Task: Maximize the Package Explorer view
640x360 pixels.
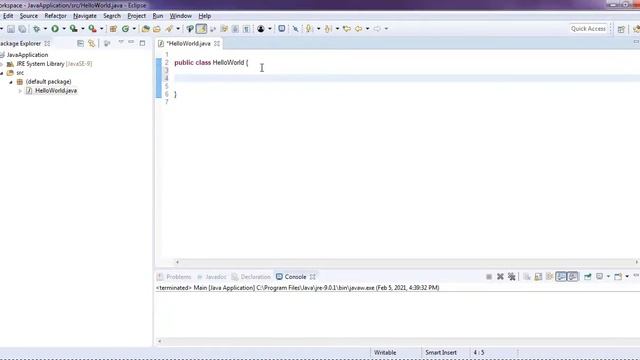Action: pos(142,43)
